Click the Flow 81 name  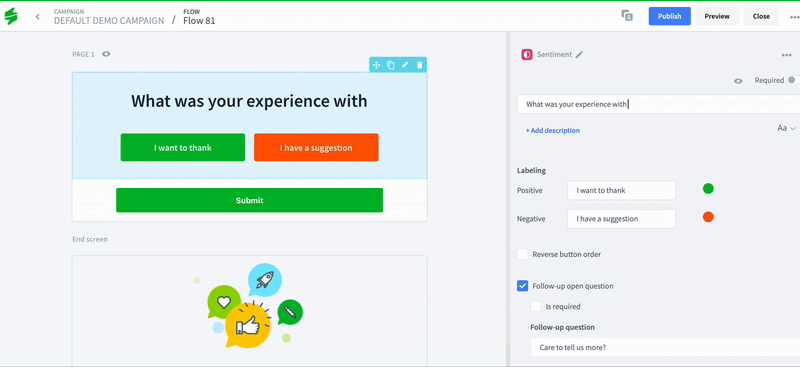(x=199, y=21)
